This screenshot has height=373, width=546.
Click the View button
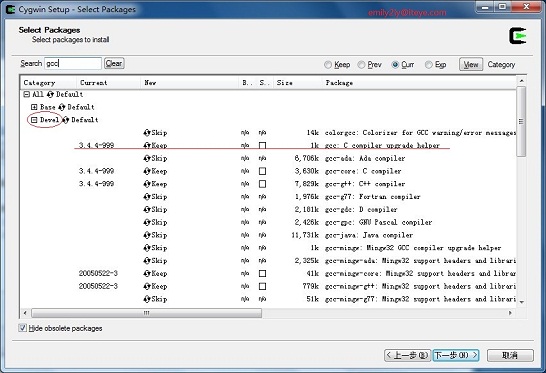point(471,64)
